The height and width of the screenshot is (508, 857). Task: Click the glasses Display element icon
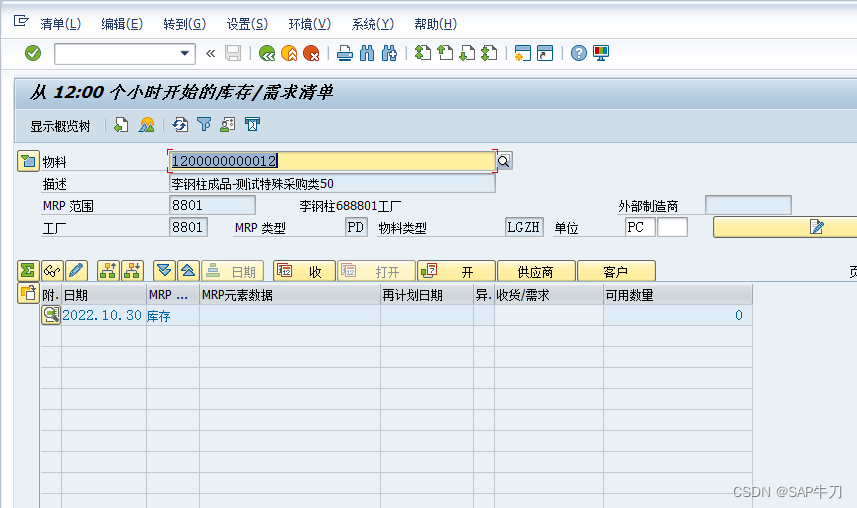point(52,271)
